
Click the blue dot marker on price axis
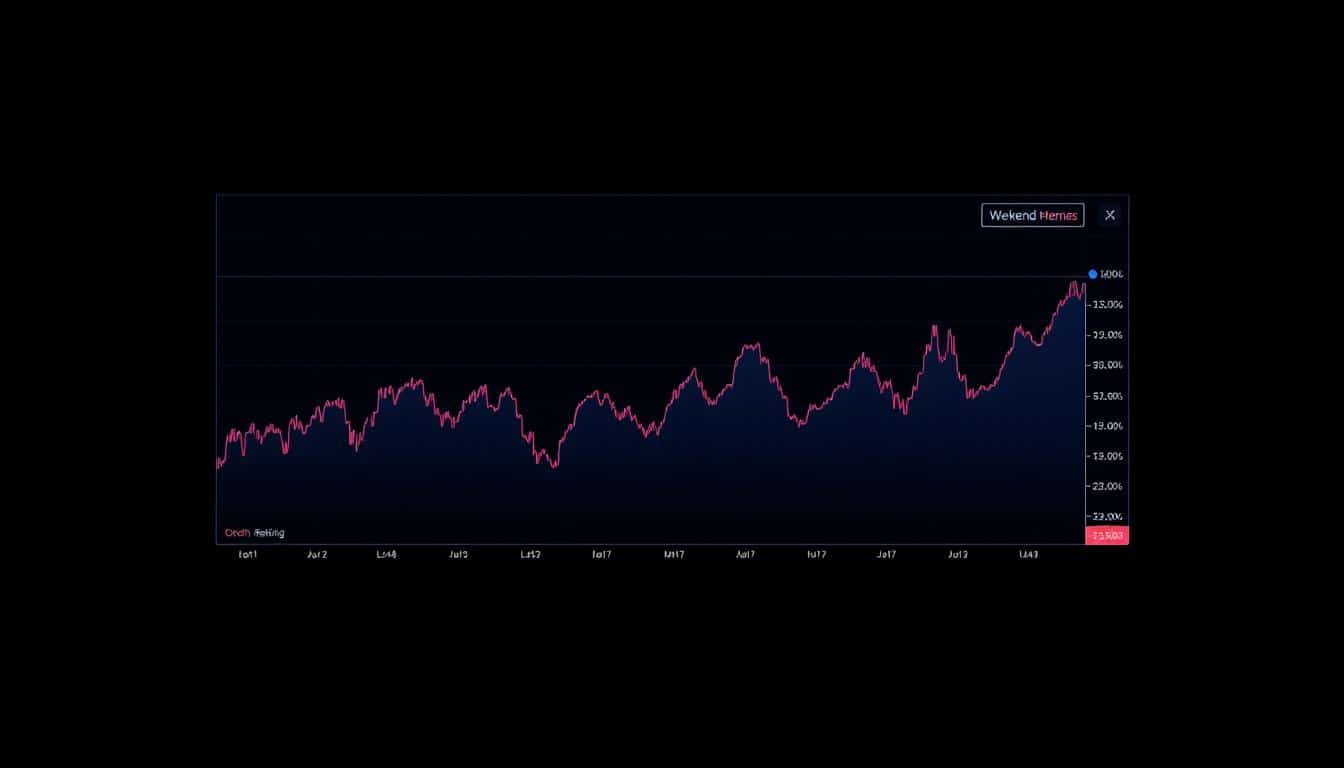coord(1092,274)
